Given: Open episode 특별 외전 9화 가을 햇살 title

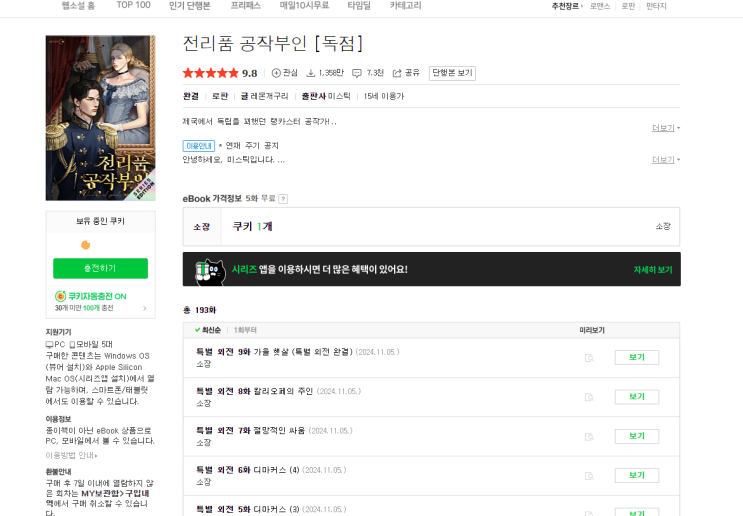Looking at the screenshot, I should point(274,352).
